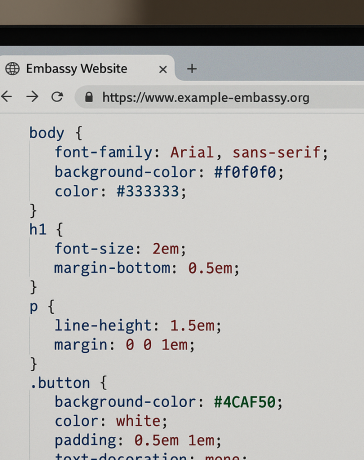Open a new tab with the plus icon
Viewport: 364px width, 460px height.
point(192,69)
